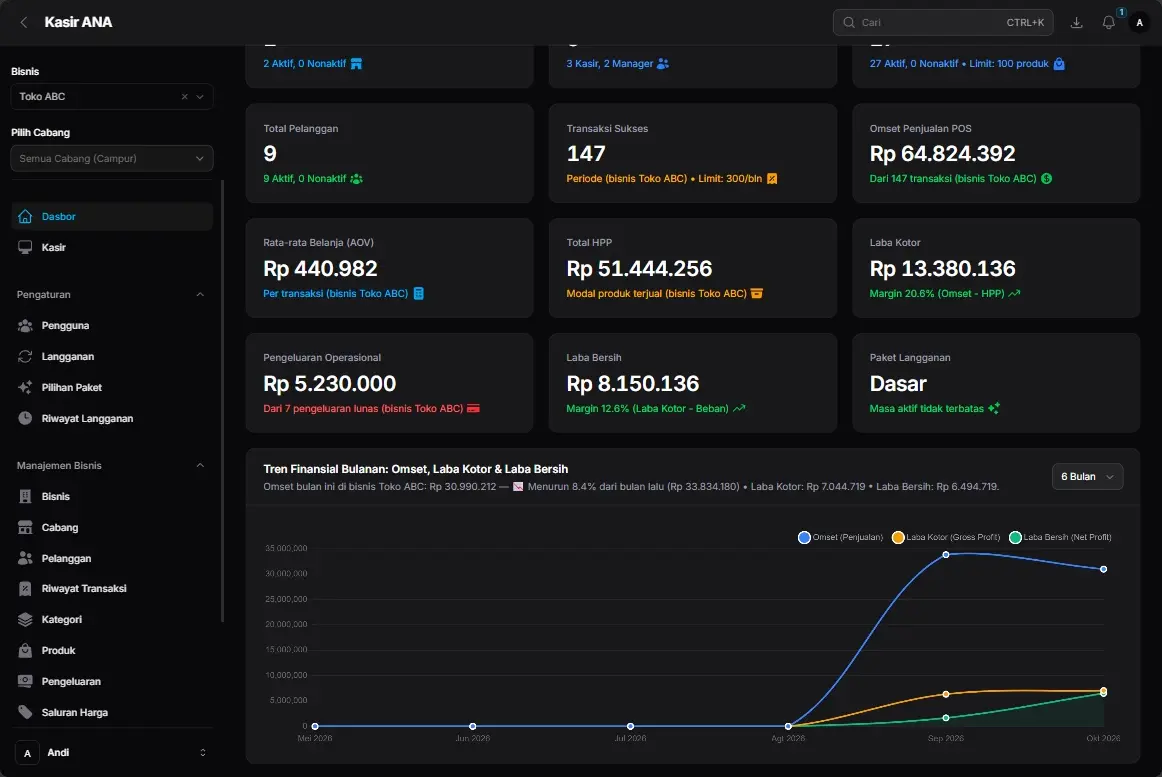
Task: Toggle Omset (Penjualan) legend series
Action: pos(840,538)
